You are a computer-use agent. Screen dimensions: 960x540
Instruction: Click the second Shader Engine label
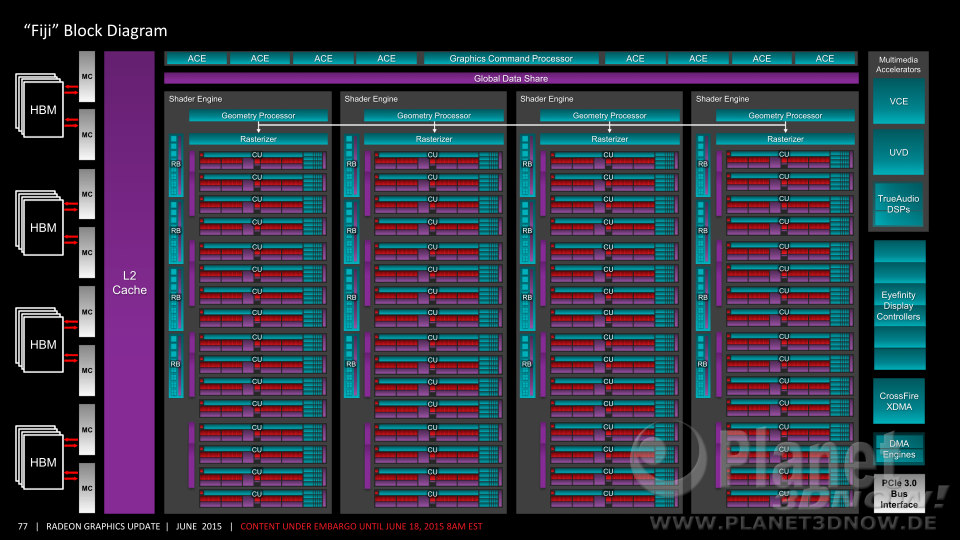click(x=371, y=99)
